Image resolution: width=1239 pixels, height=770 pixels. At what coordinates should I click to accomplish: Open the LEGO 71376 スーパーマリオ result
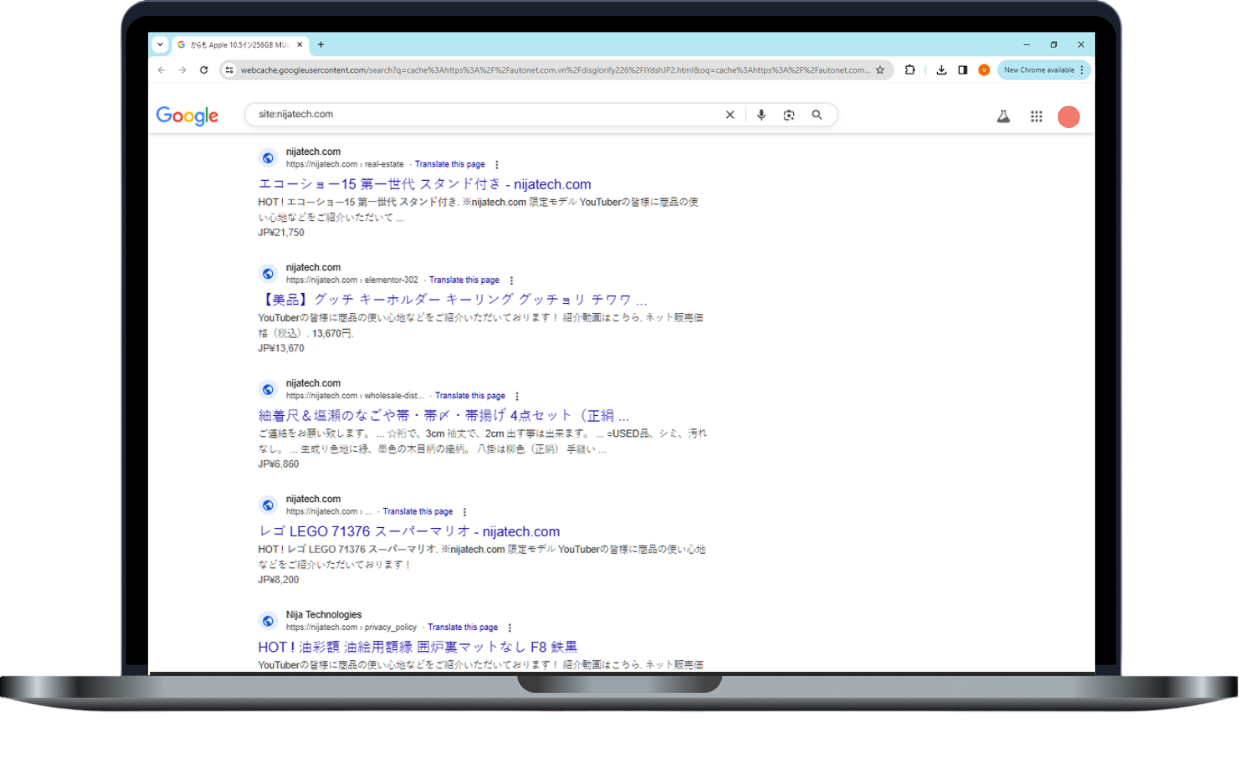point(408,531)
